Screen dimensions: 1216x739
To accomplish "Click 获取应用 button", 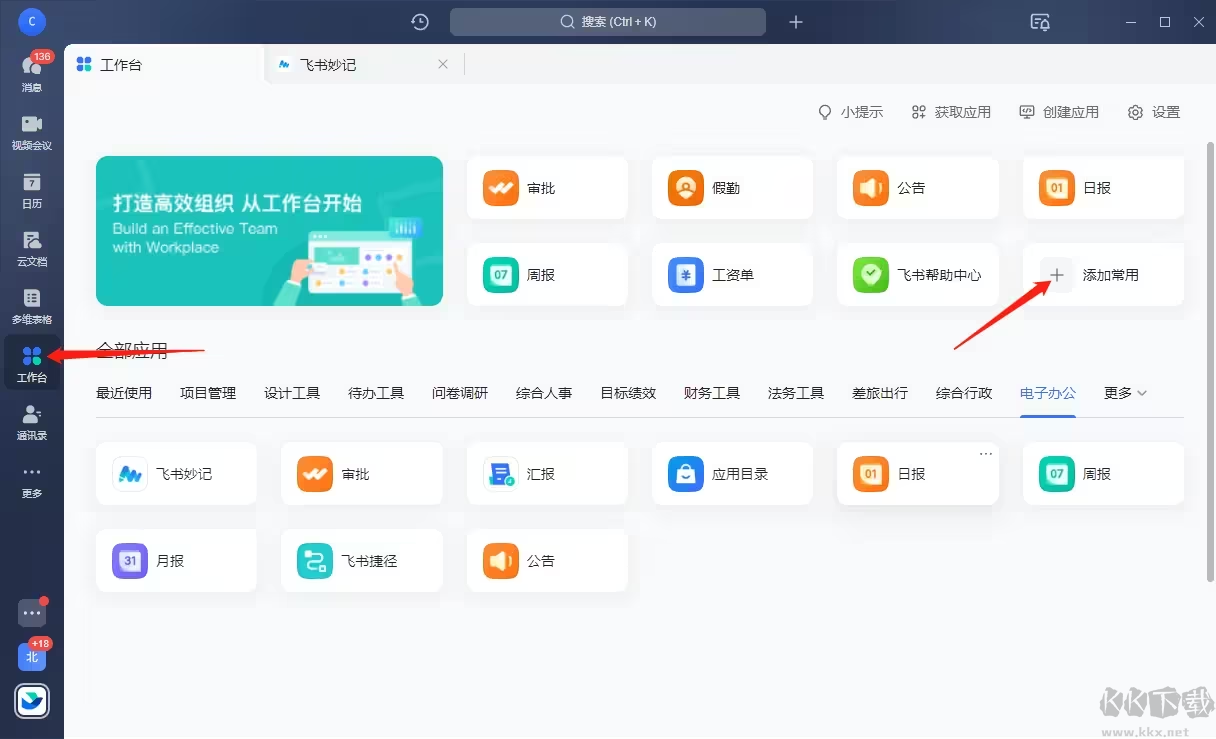I will (951, 112).
